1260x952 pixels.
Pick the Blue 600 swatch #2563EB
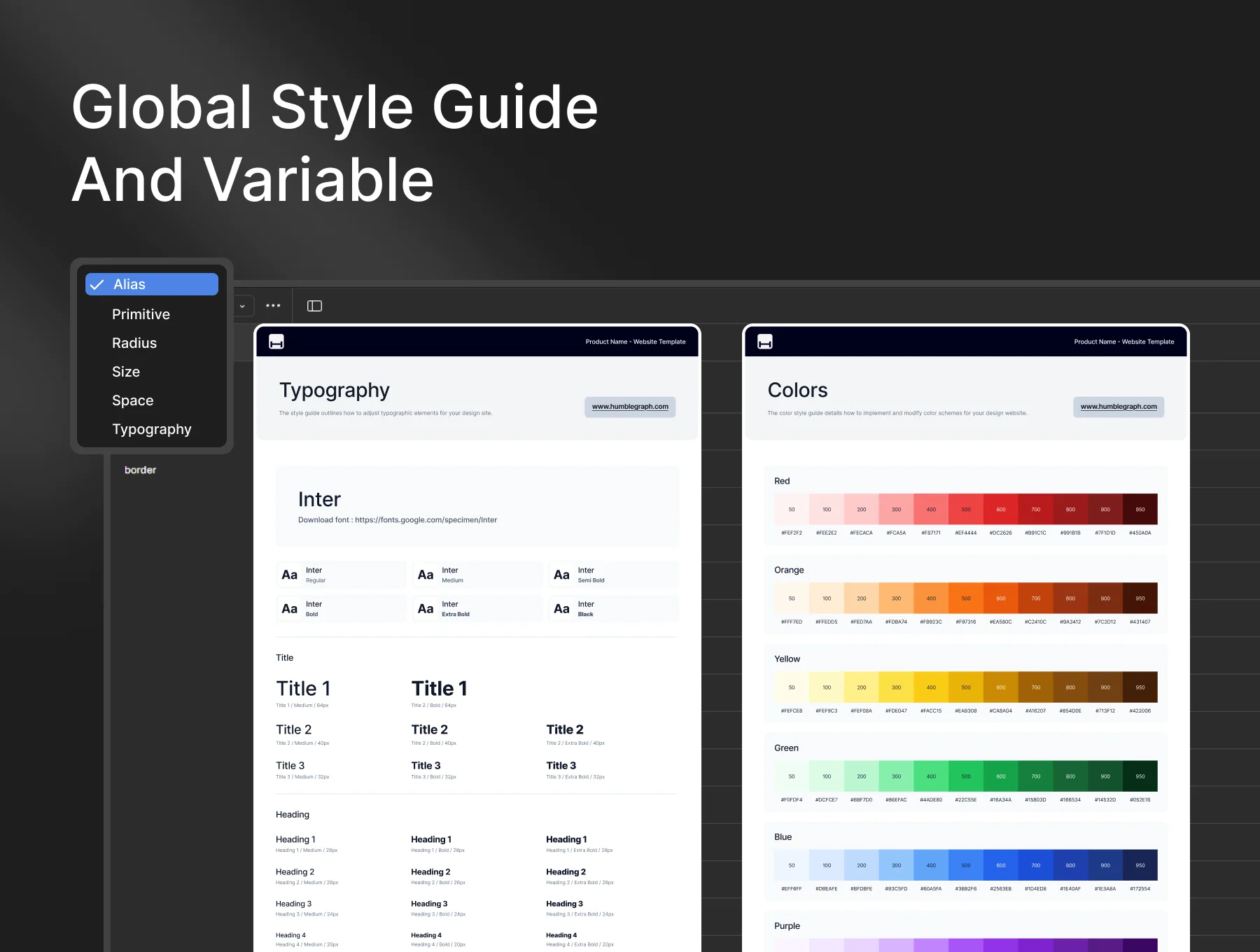coord(1001,865)
